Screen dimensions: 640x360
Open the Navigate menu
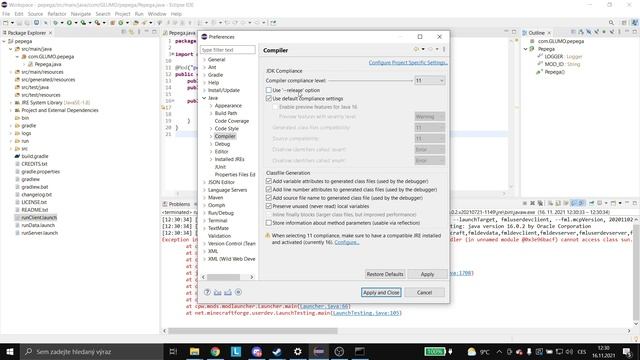coord(81,14)
